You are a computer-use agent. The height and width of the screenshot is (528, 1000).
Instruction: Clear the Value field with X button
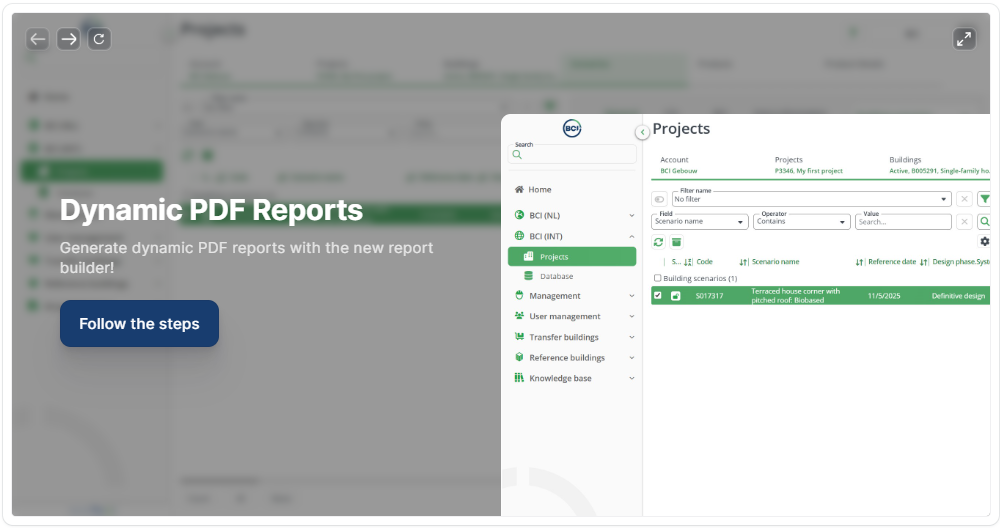(x=964, y=221)
